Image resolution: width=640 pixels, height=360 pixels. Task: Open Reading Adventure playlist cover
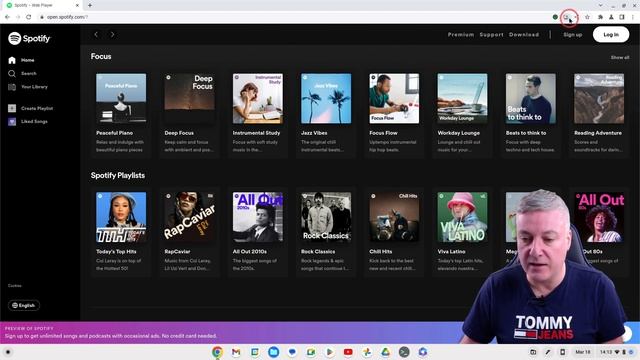pos(599,98)
